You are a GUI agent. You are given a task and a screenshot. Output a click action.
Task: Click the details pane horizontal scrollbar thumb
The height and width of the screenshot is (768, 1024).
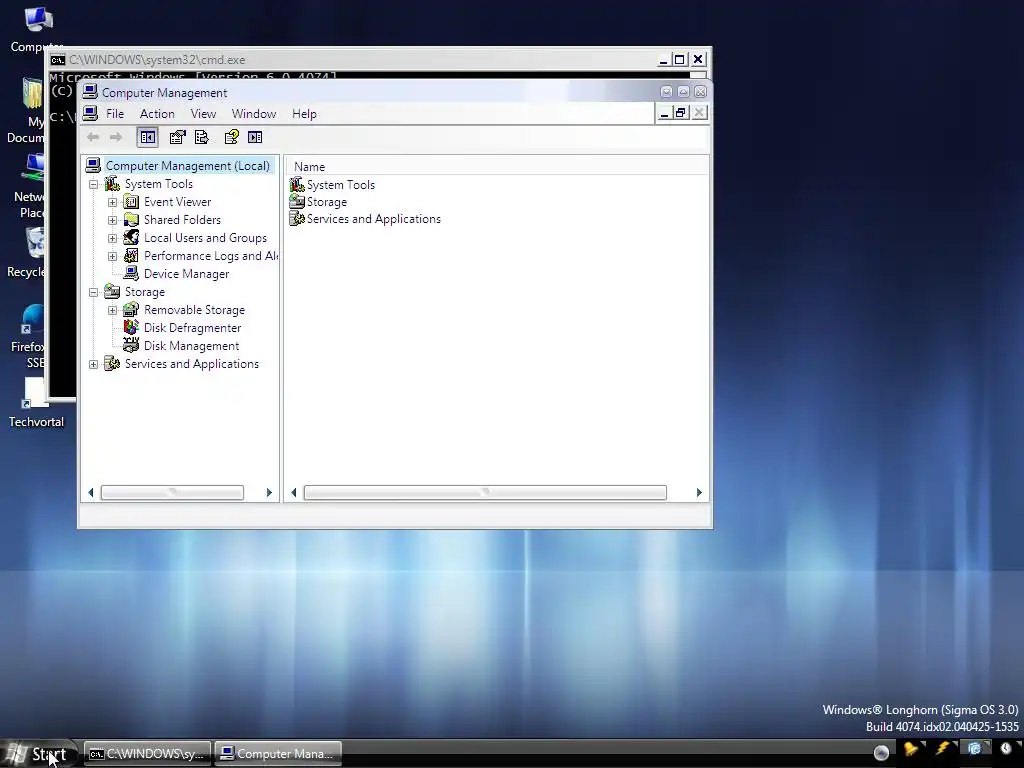[x=485, y=492]
